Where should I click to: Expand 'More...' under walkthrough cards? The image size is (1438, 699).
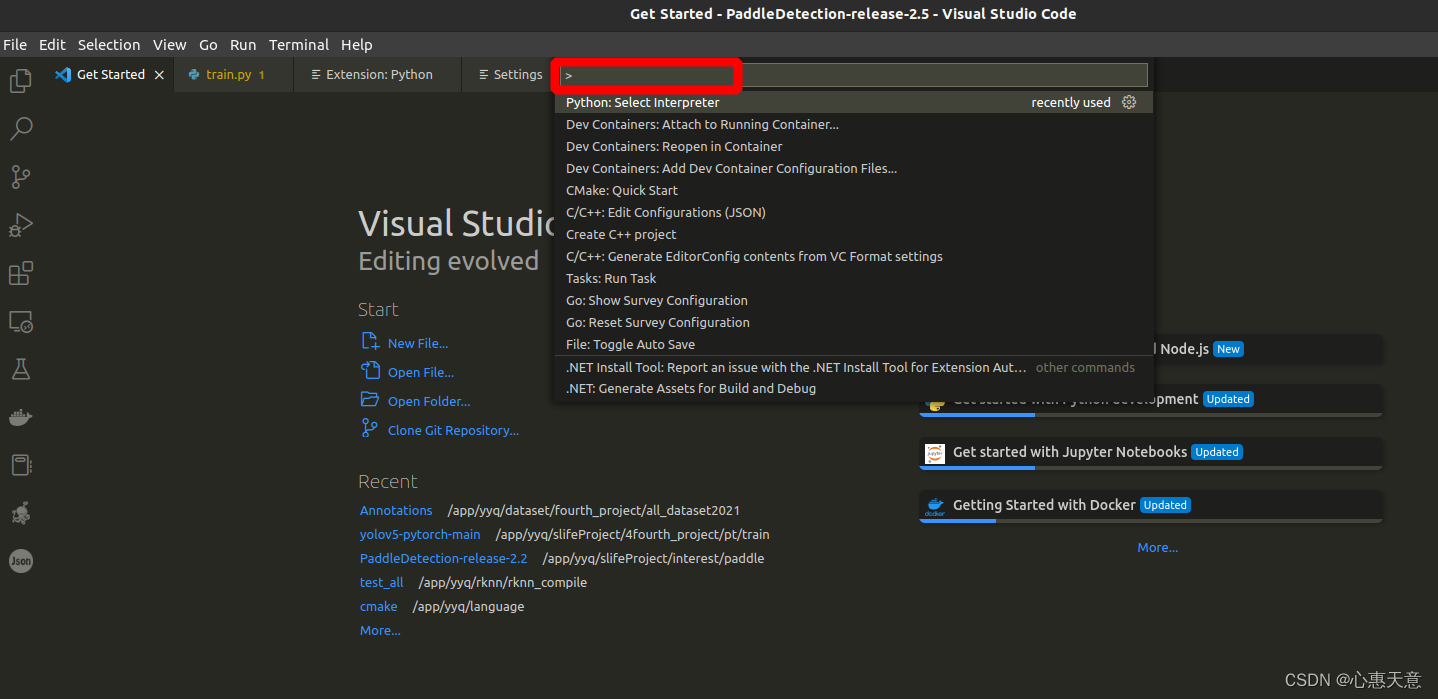coord(1157,547)
